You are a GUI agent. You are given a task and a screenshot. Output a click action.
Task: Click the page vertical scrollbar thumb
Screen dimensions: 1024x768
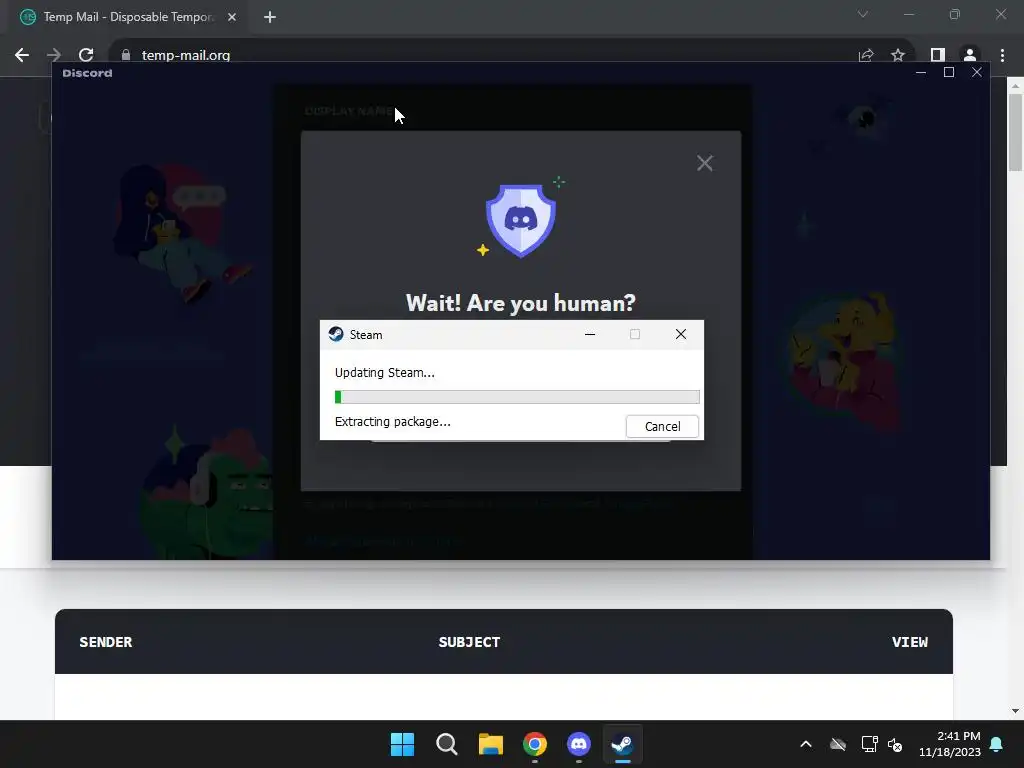[1015, 132]
